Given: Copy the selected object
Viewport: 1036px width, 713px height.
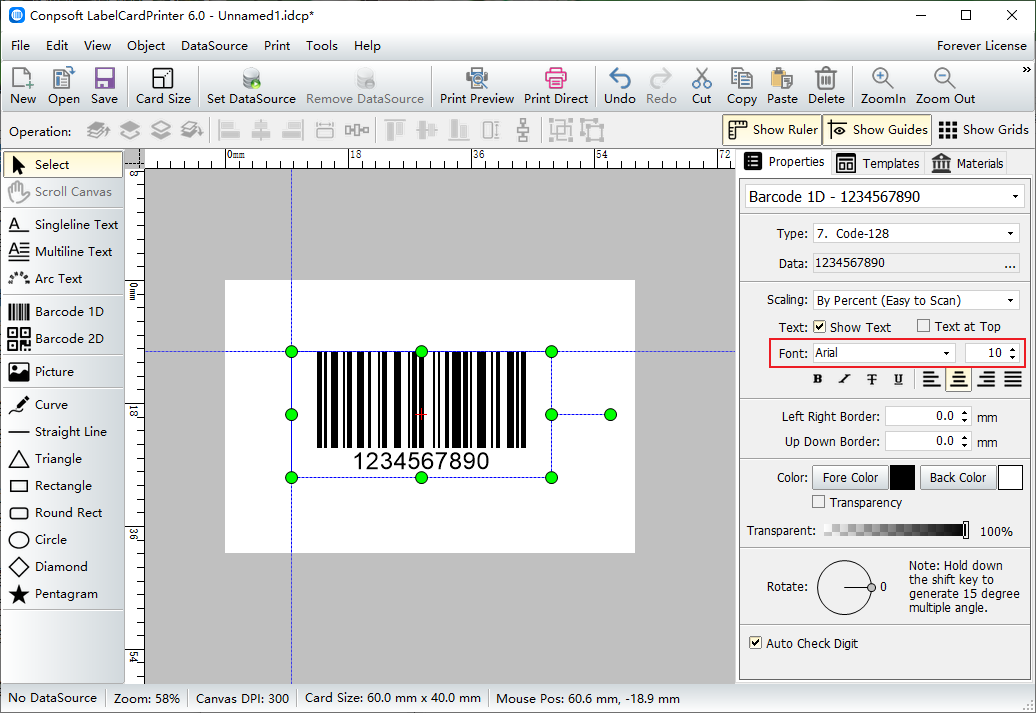Looking at the screenshot, I should (x=741, y=86).
